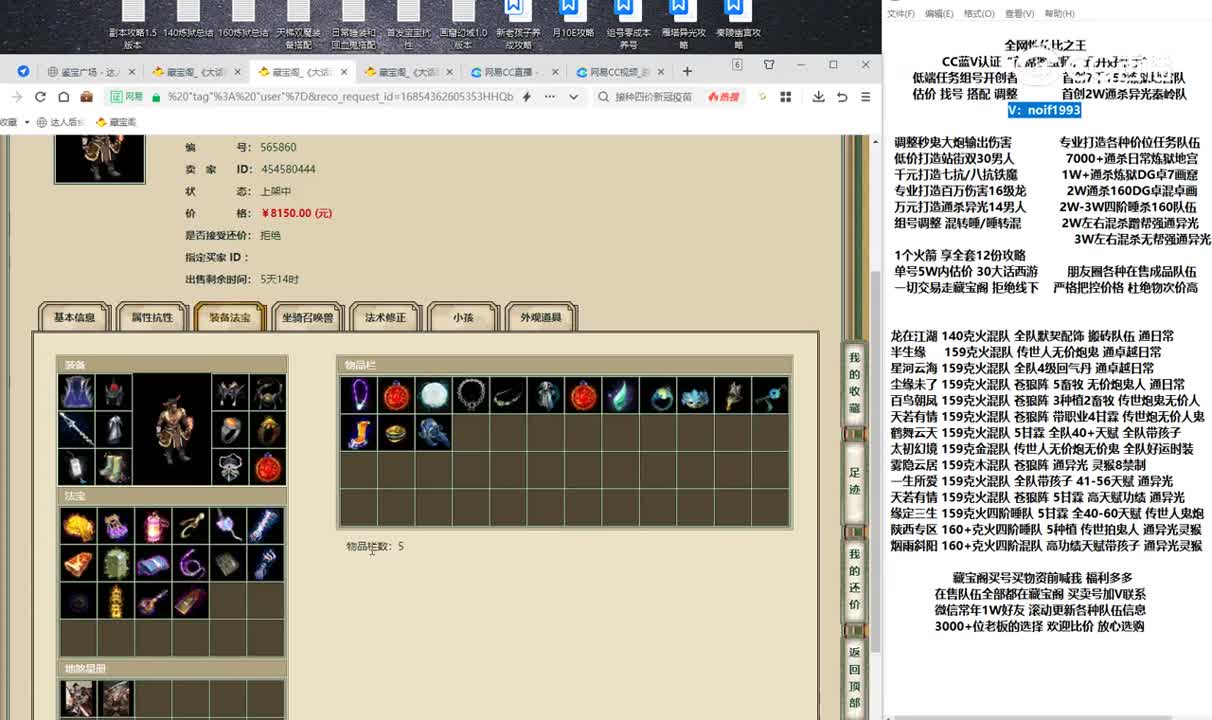Expand the 收藏 bookmarks dropdown arrow

tap(26, 122)
